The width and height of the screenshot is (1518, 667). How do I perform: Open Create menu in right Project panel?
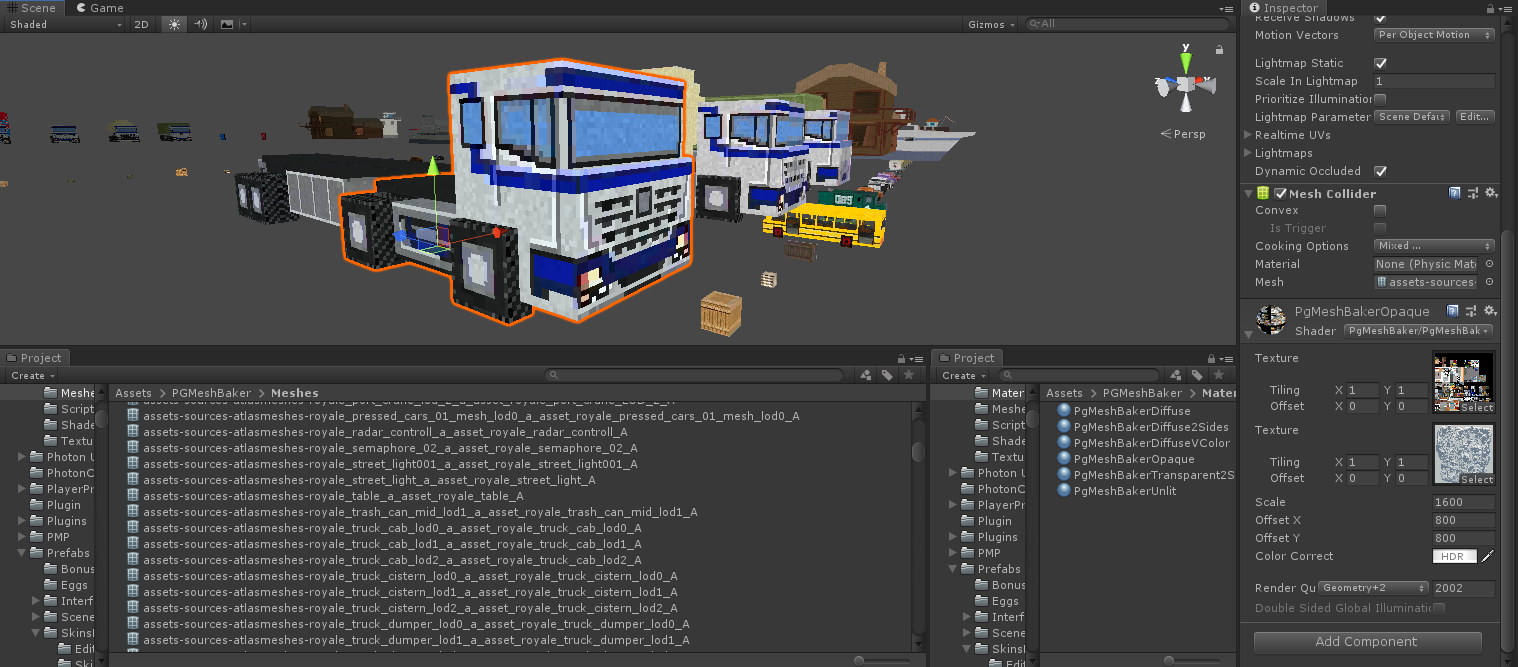click(x=964, y=376)
